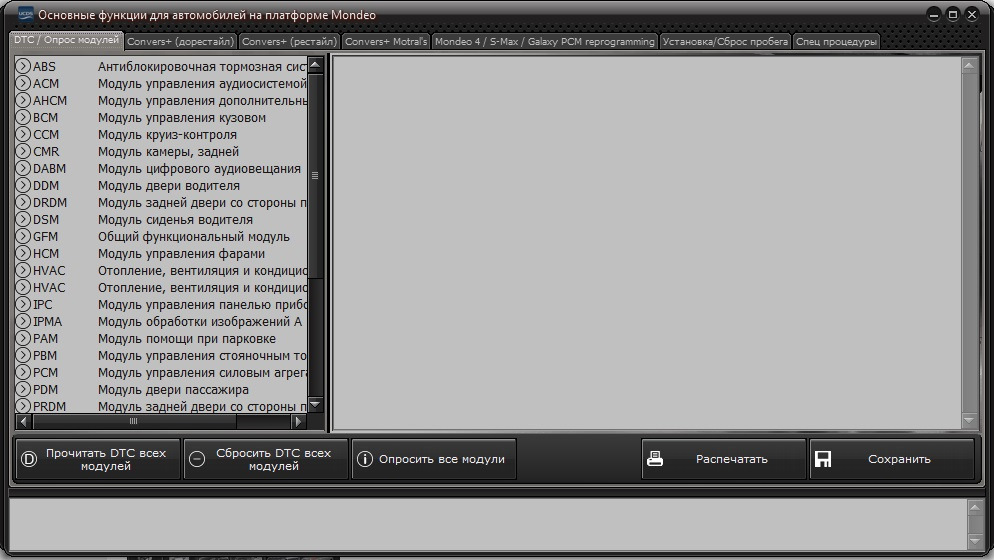
Task: Click the arrow icon beside PAM module
Action: pyautogui.click(x=23, y=338)
